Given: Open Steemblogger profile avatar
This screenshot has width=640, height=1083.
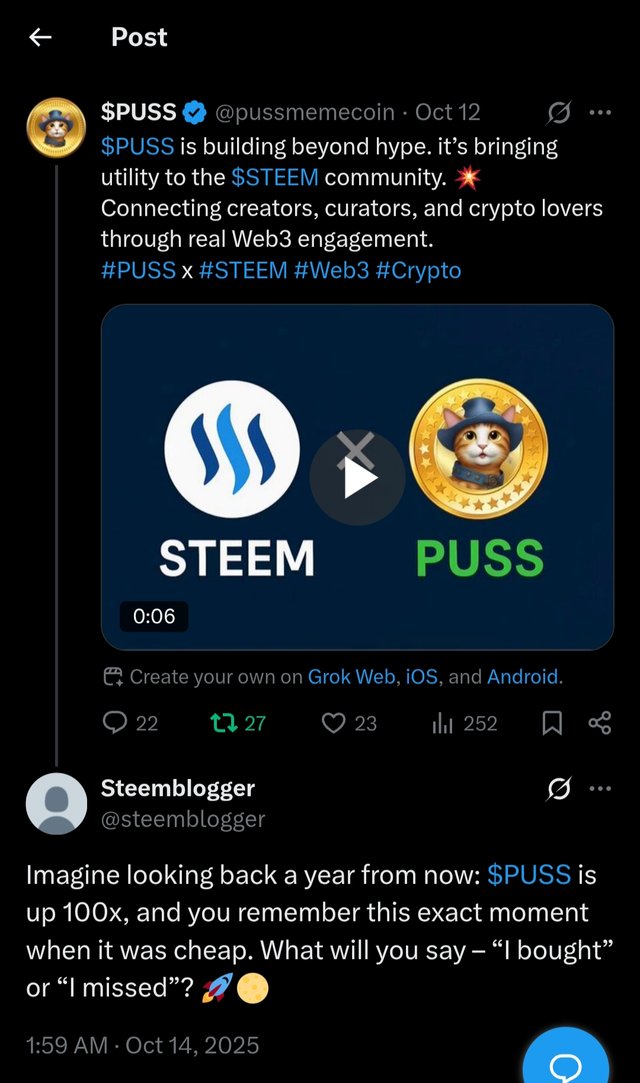Looking at the screenshot, I should pyautogui.click(x=56, y=804).
